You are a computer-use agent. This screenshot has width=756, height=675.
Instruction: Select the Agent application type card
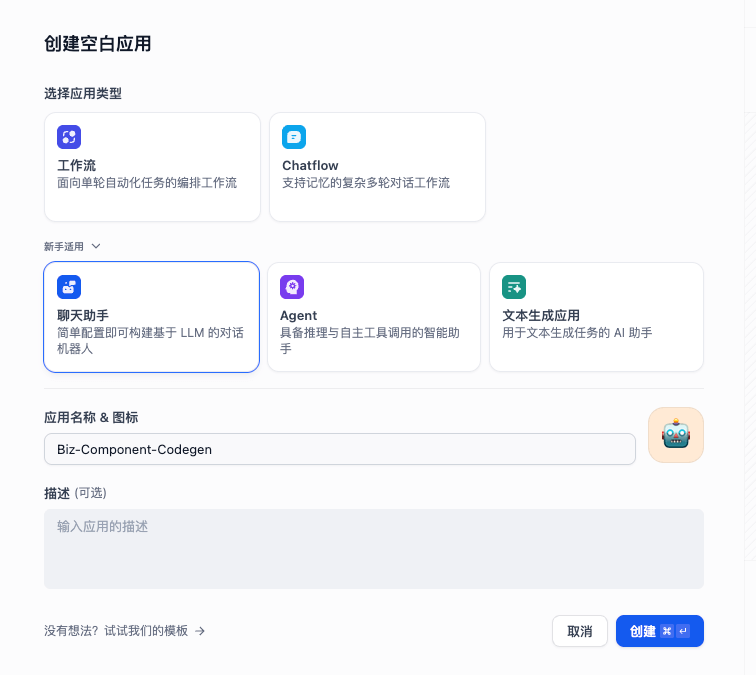click(x=374, y=317)
